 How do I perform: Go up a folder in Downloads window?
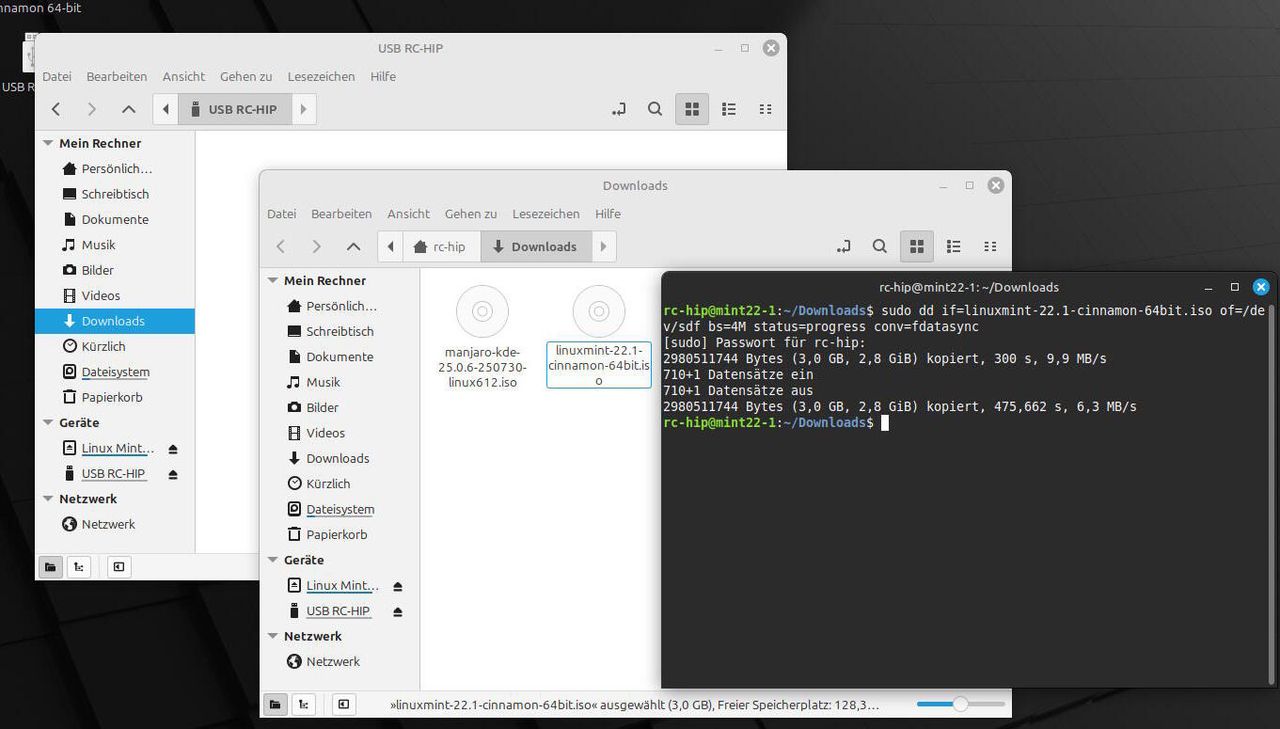coord(353,246)
